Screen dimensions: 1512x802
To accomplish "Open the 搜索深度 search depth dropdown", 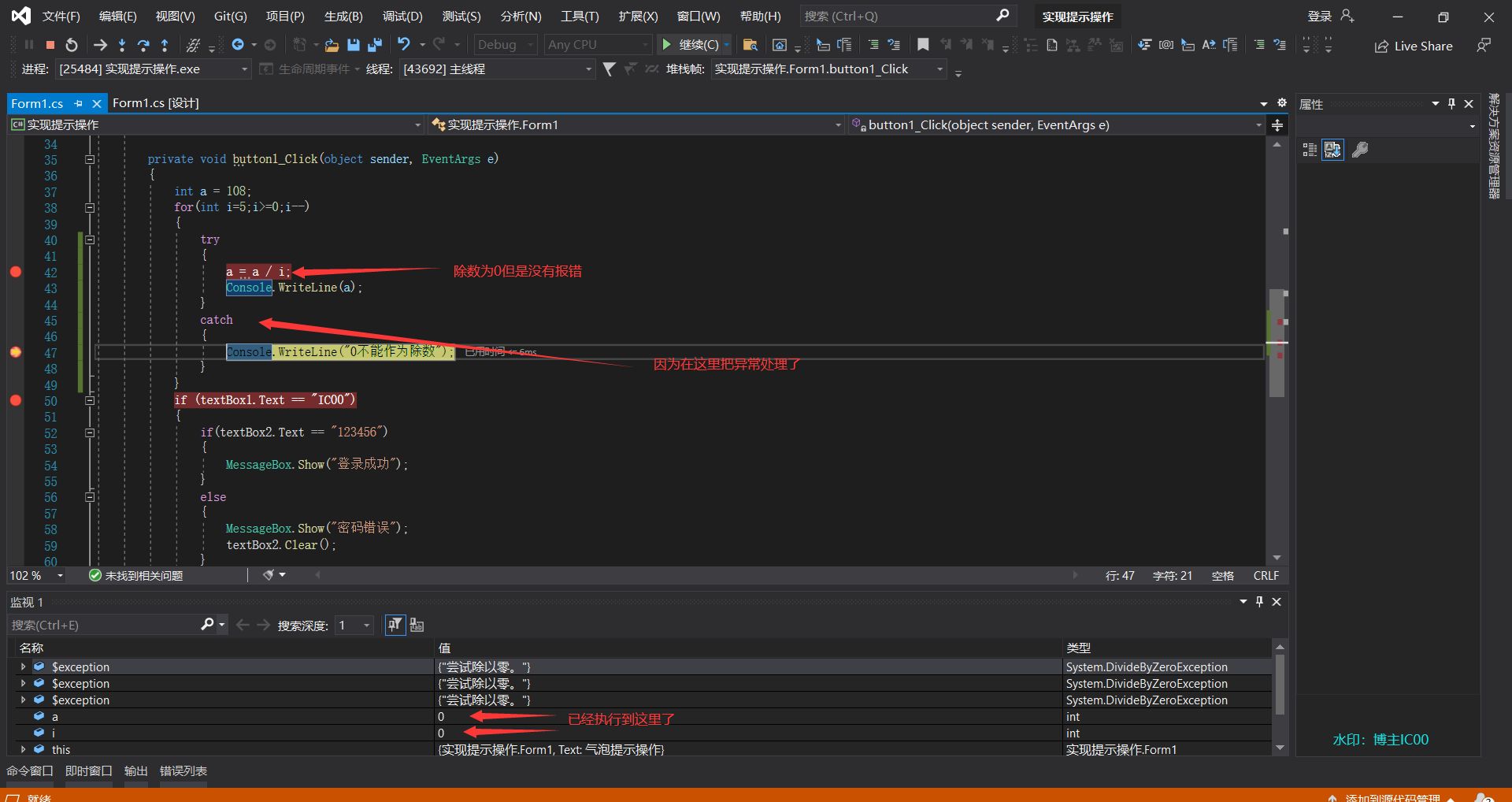I will click(x=366, y=625).
